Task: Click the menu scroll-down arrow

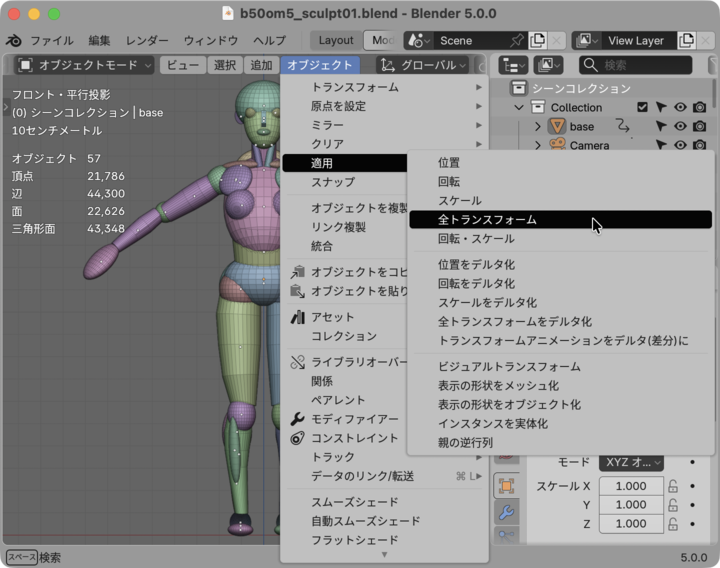Action: (384, 555)
